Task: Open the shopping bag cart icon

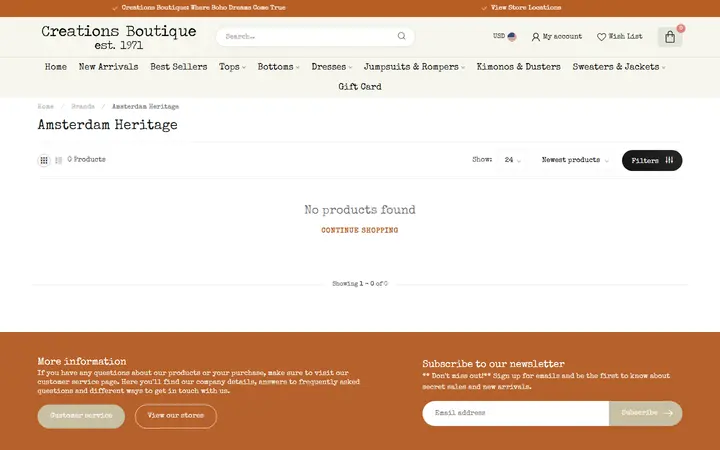Action: point(670,37)
